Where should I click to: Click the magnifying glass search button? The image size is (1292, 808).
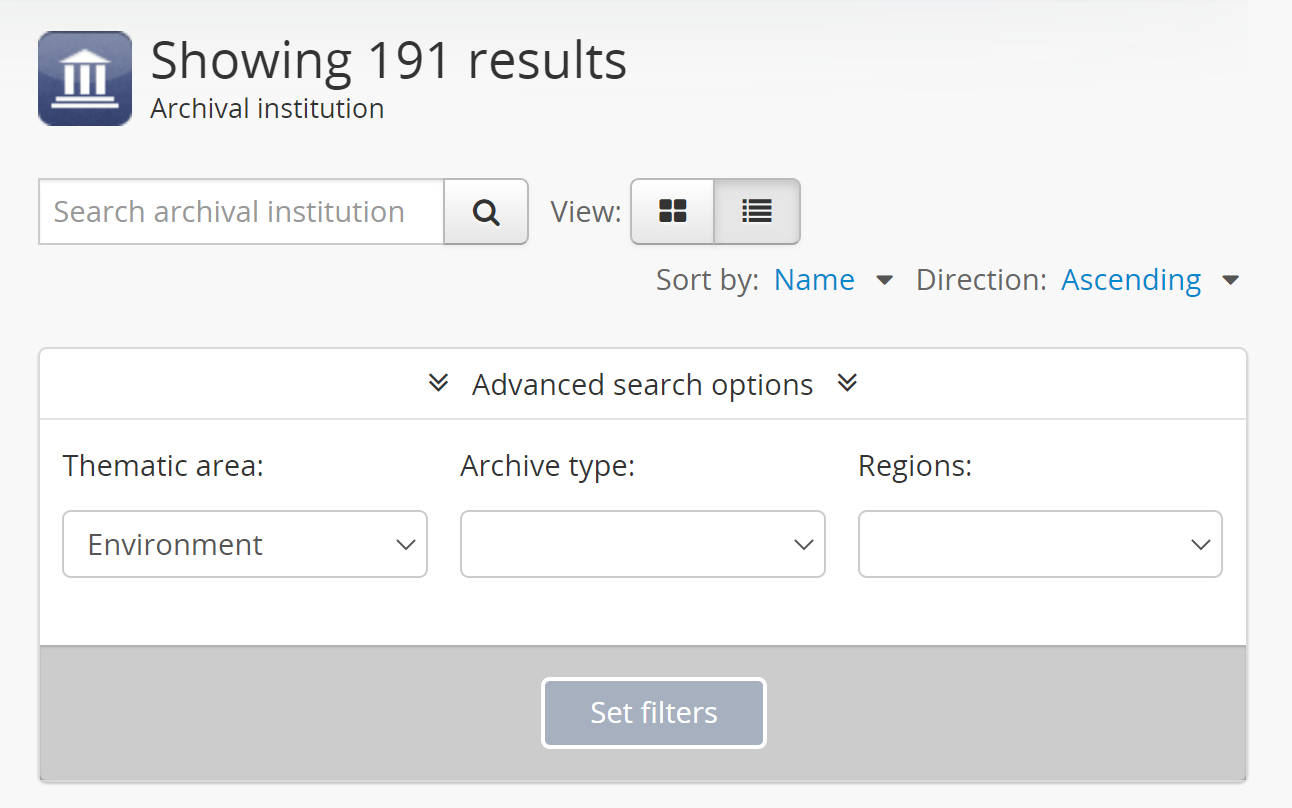coord(486,212)
